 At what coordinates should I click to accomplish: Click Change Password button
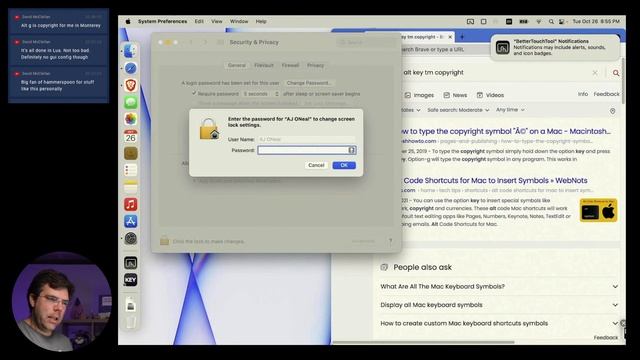(x=309, y=83)
